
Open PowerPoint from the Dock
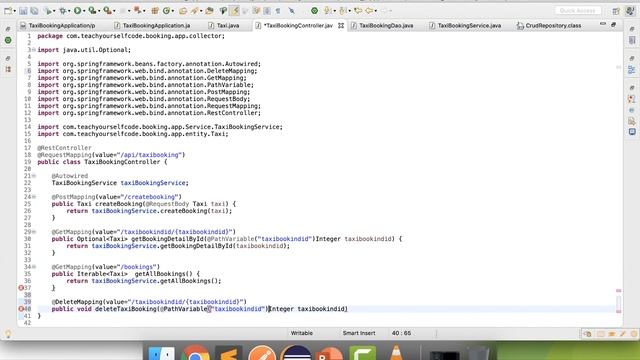click(329, 353)
